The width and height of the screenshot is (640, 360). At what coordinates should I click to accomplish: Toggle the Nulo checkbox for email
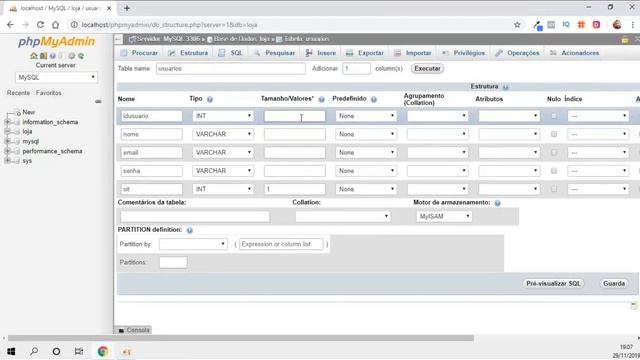click(554, 152)
